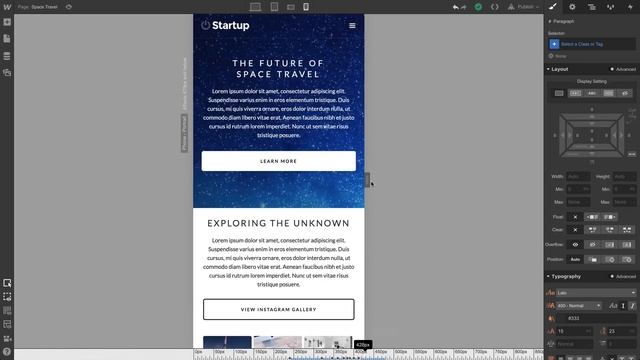640x360 pixels.
Task: Switch to the Element Settings gear tab
Action: (572, 7)
